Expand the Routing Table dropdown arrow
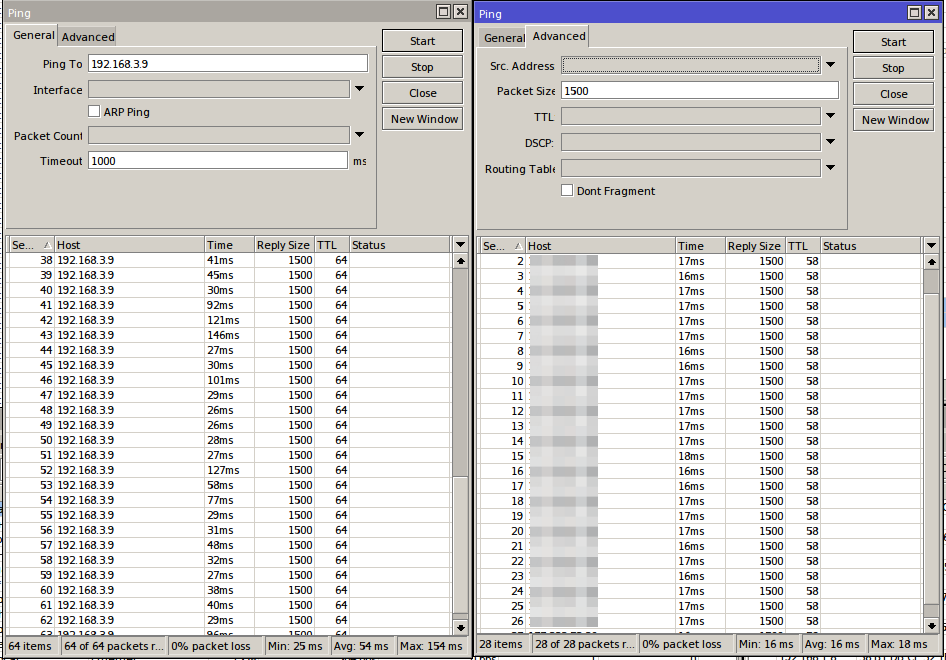Image resolution: width=946 pixels, height=660 pixels. tap(830, 168)
